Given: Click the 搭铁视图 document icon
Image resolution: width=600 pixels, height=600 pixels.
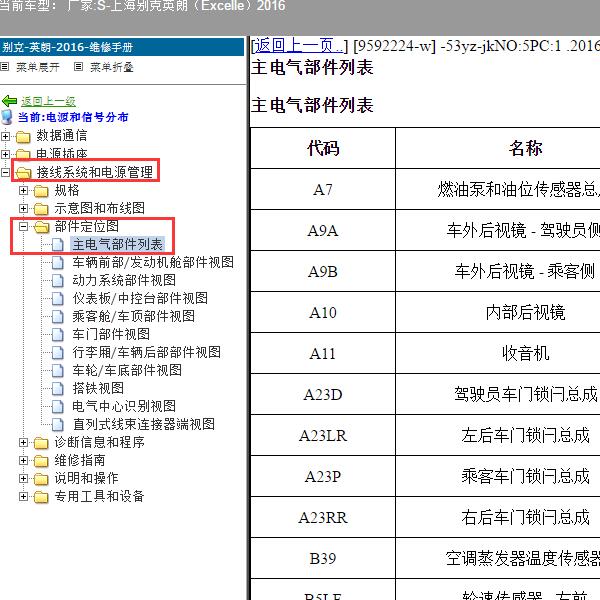Looking at the screenshot, I should point(58,389).
